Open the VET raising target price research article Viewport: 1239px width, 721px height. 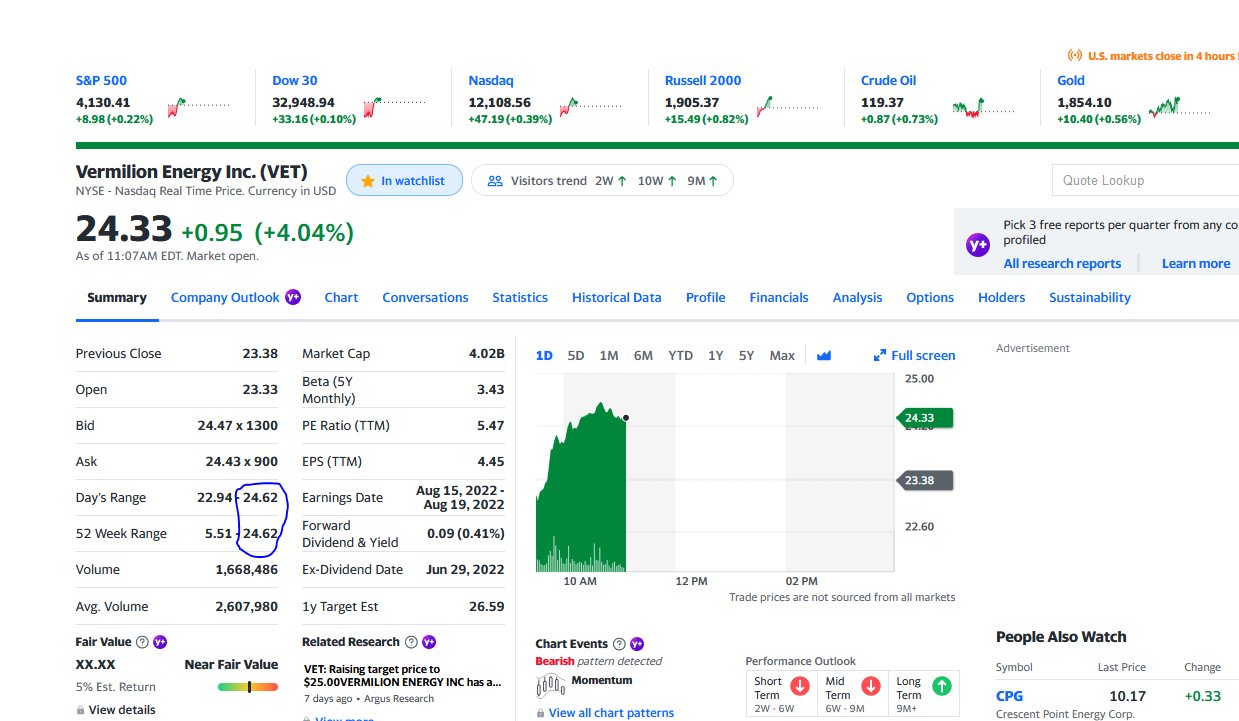tap(402, 675)
